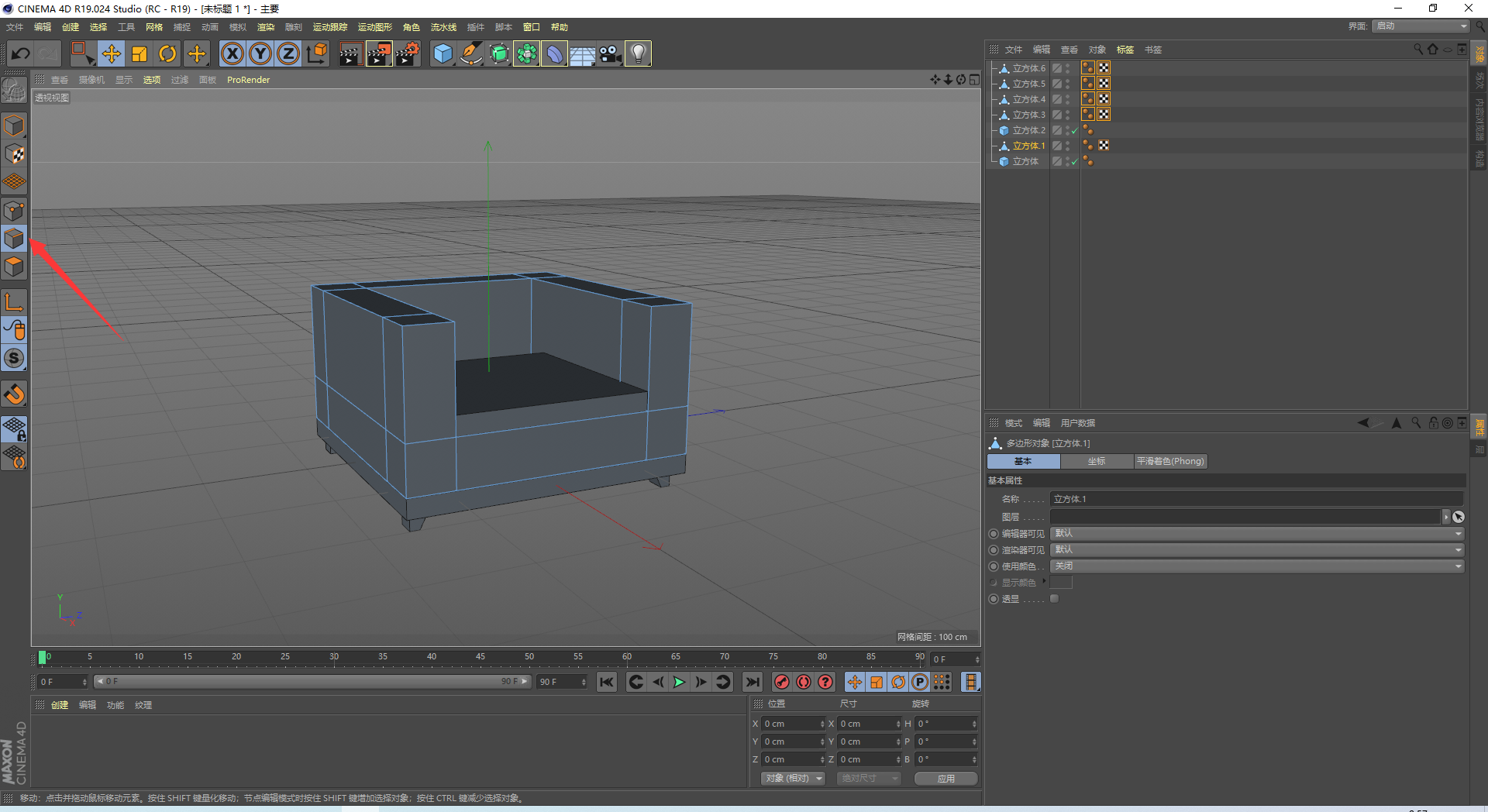Switch to Polygons mode in left toolbar

click(x=14, y=267)
